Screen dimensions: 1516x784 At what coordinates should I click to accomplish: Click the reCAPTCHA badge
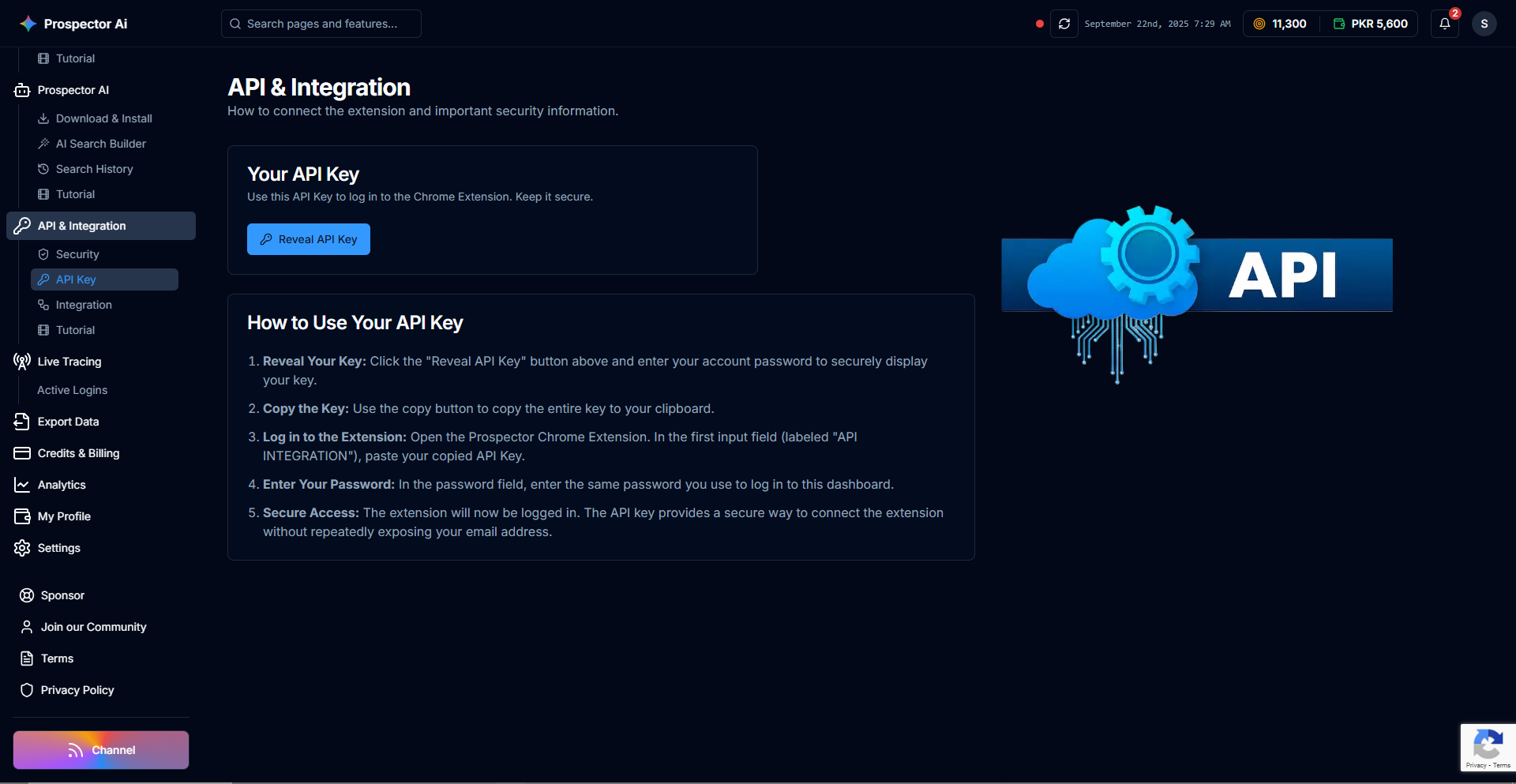[1488, 747]
